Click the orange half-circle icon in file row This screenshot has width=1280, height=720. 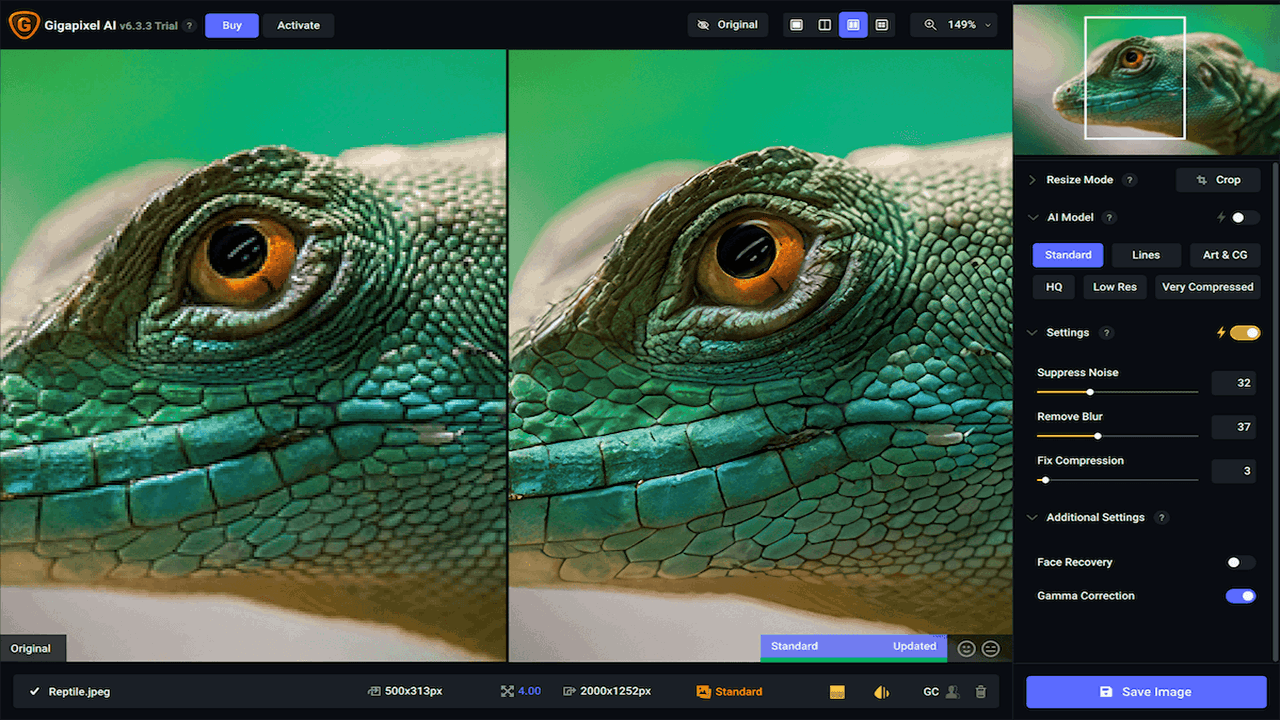click(881, 692)
